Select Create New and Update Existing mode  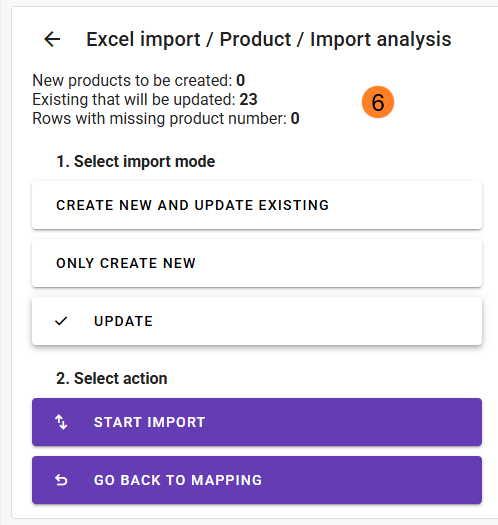257,205
